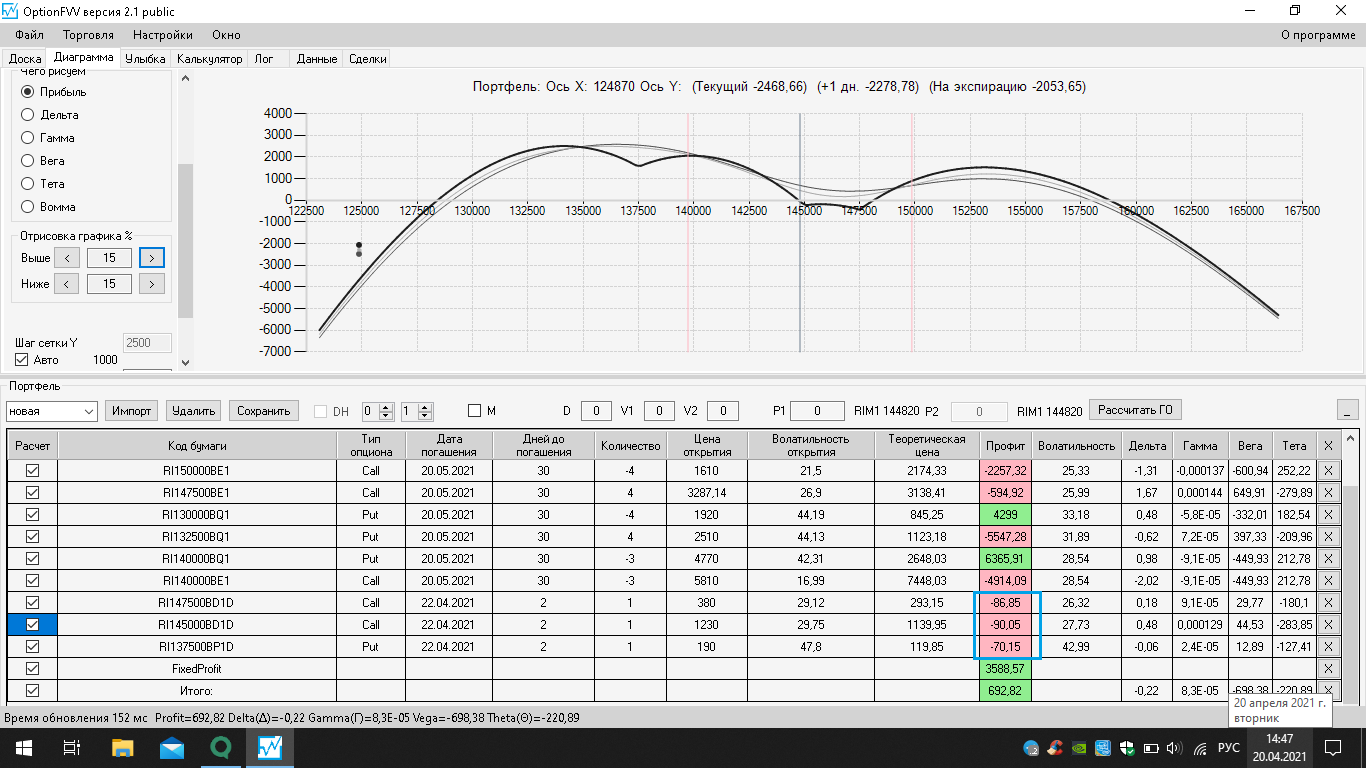
Task: Click the X beside row RI145000BD1D
Action: tap(1328, 624)
